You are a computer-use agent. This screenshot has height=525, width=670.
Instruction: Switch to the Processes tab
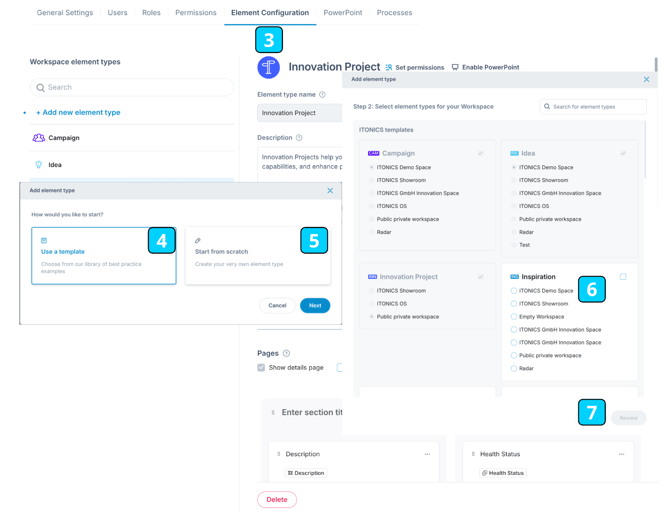click(x=394, y=13)
